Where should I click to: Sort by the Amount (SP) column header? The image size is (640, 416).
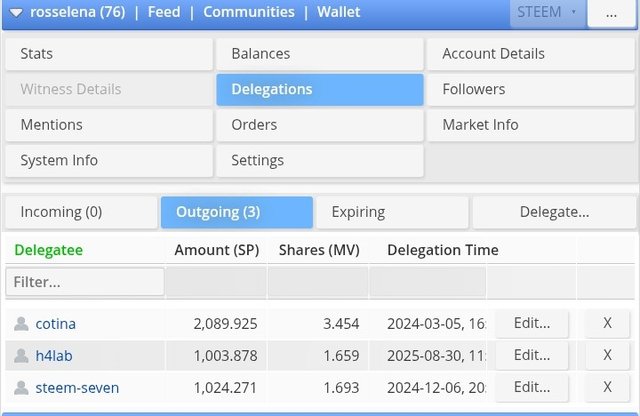[x=215, y=250]
